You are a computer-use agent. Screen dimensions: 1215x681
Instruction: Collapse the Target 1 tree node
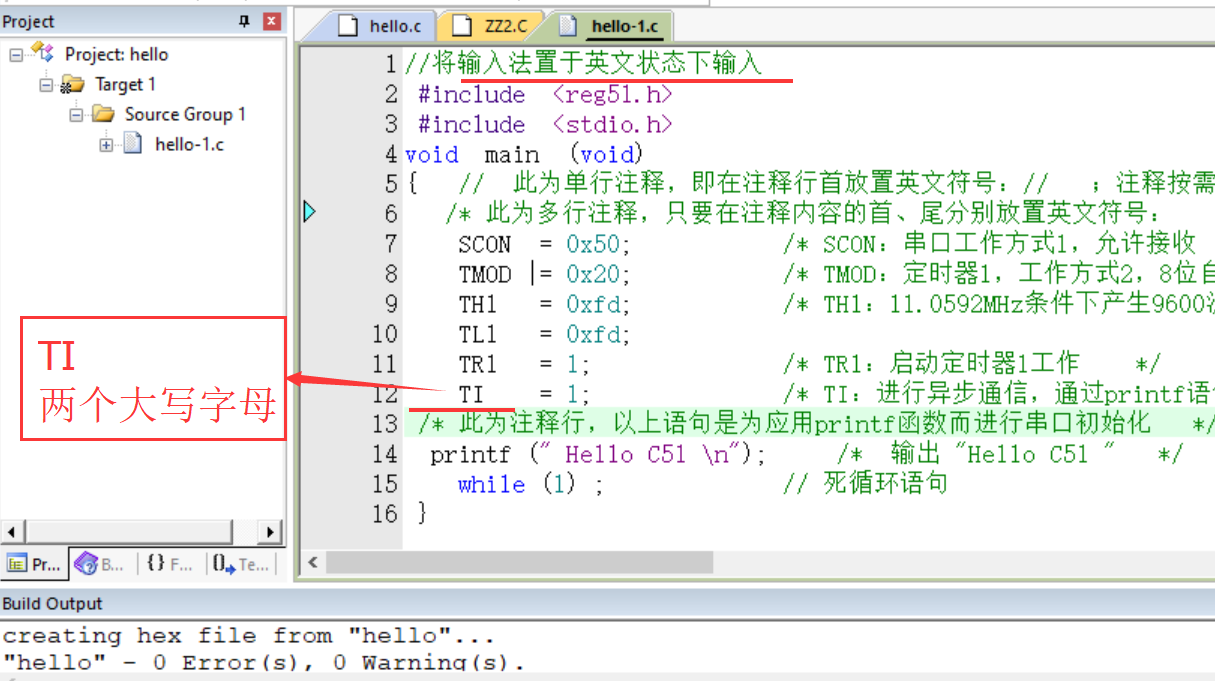[x=46, y=85]
